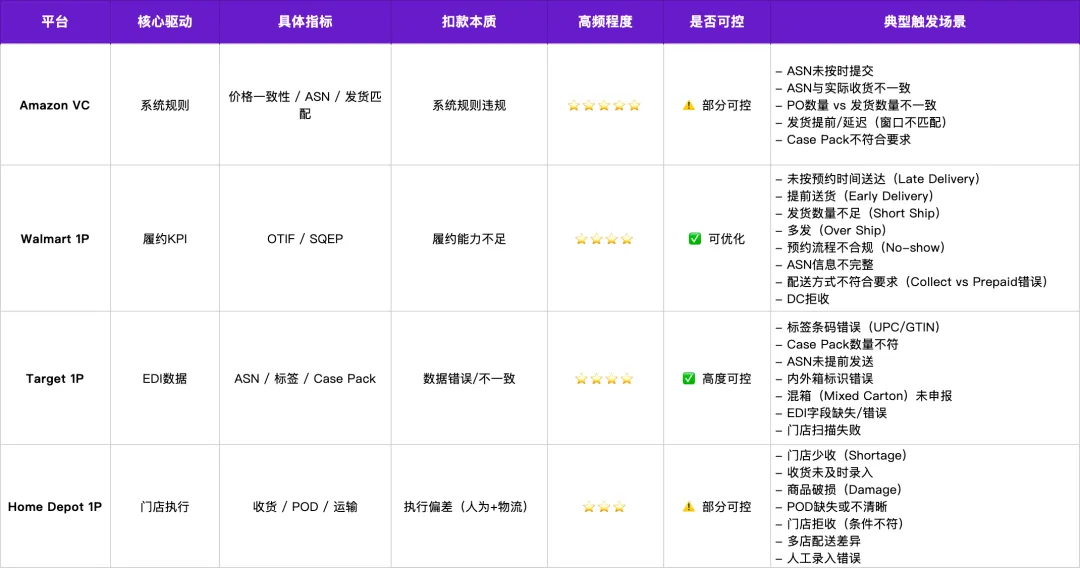Click the 价格一致性 / ASN / 发货匹配 cell
The width and height of the screenshot is (1080, 568).
[x=305, y=105]
